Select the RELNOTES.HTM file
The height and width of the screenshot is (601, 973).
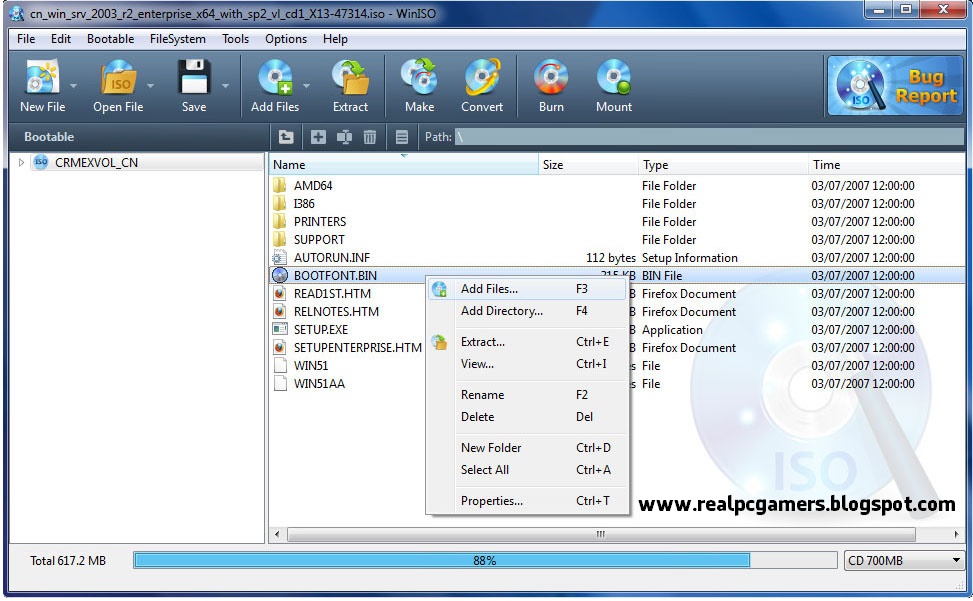click(336, 311)
